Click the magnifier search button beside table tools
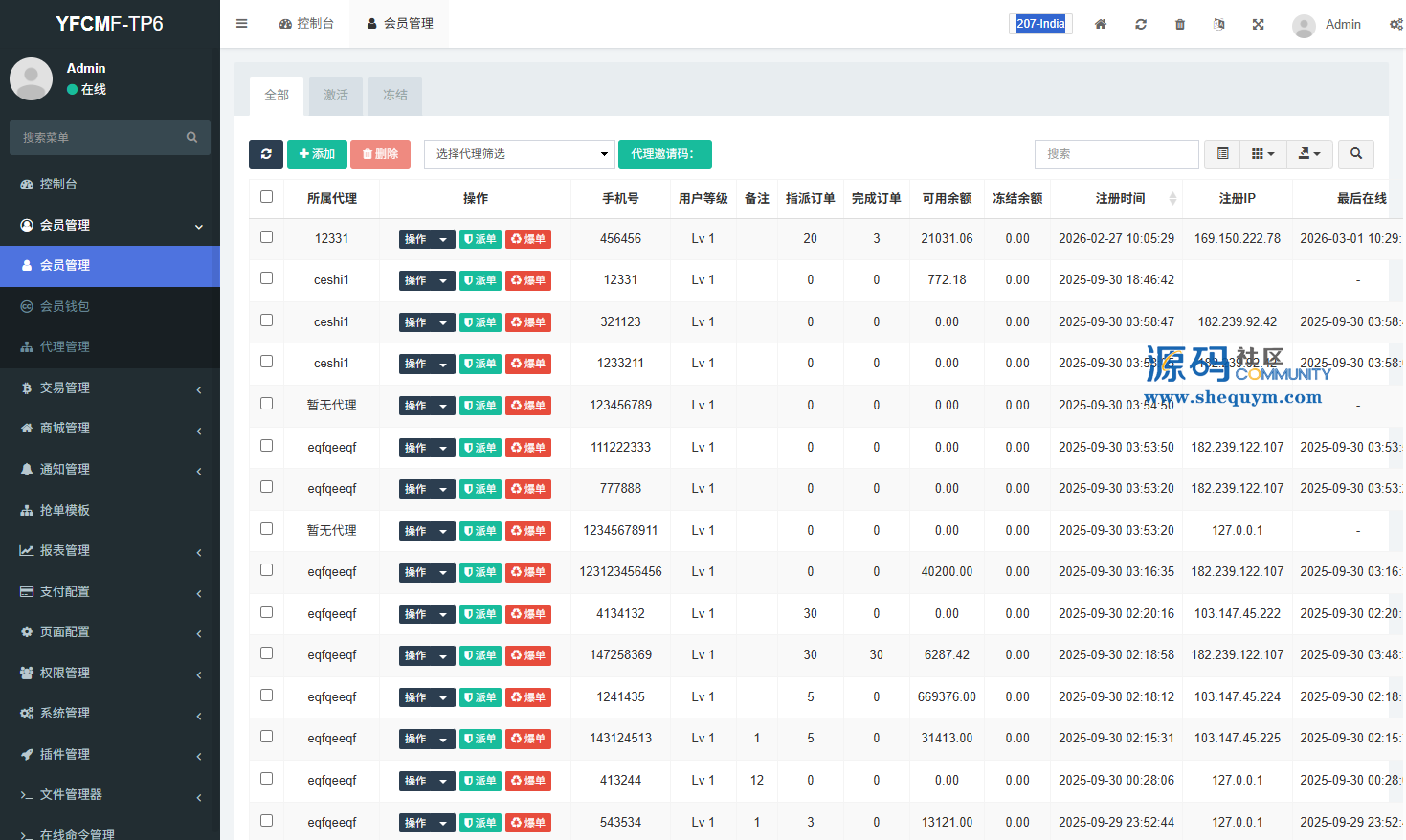 pos(1356,154)
